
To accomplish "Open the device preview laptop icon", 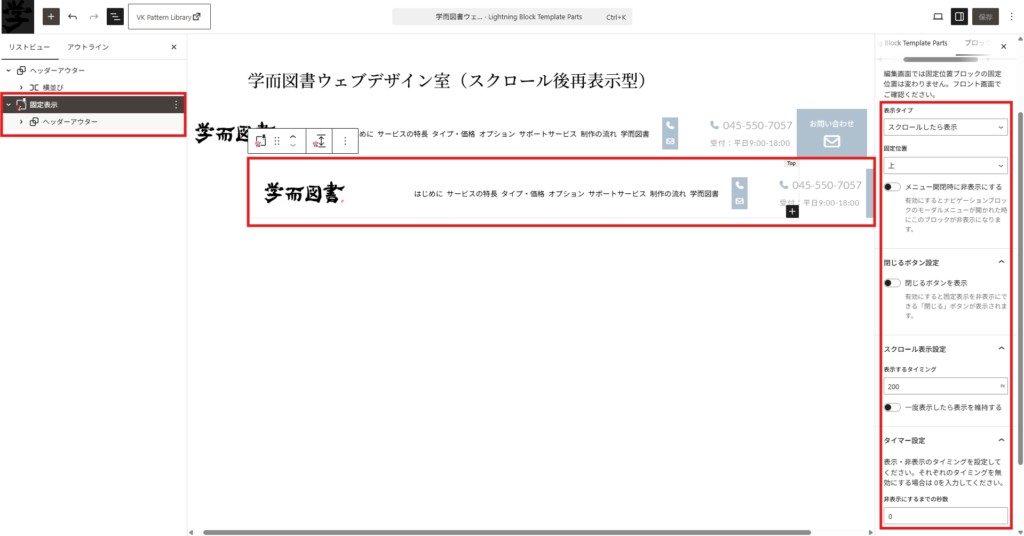I will click(937, 17).
